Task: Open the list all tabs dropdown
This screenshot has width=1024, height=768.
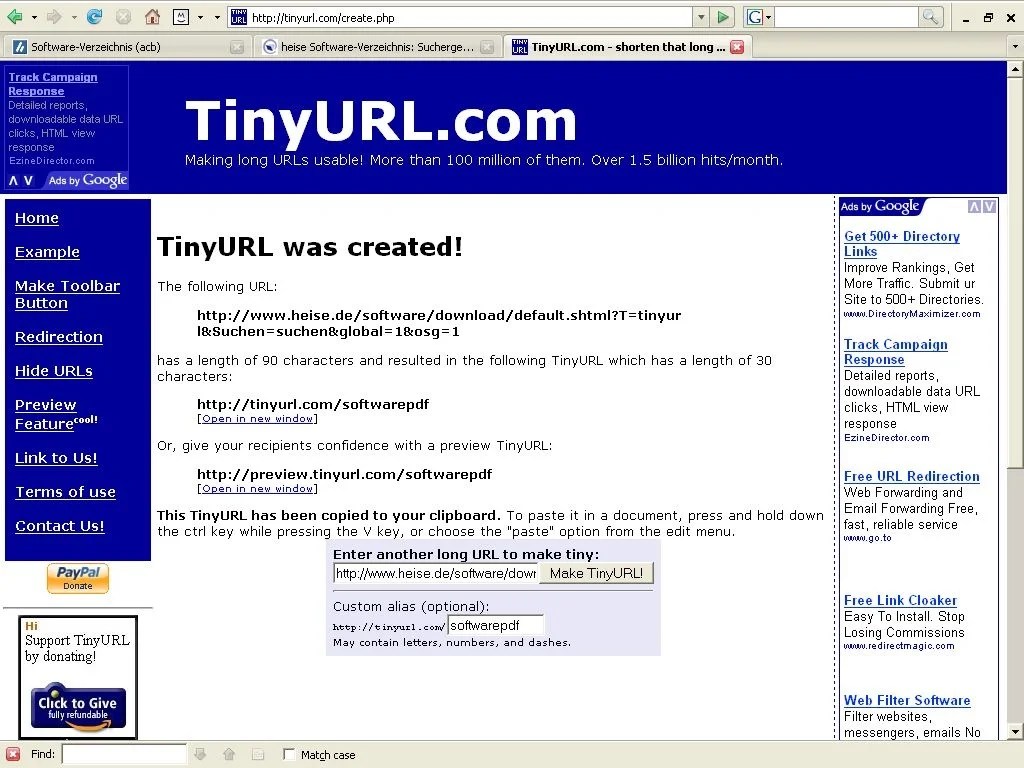Action: click(1015, 47)
